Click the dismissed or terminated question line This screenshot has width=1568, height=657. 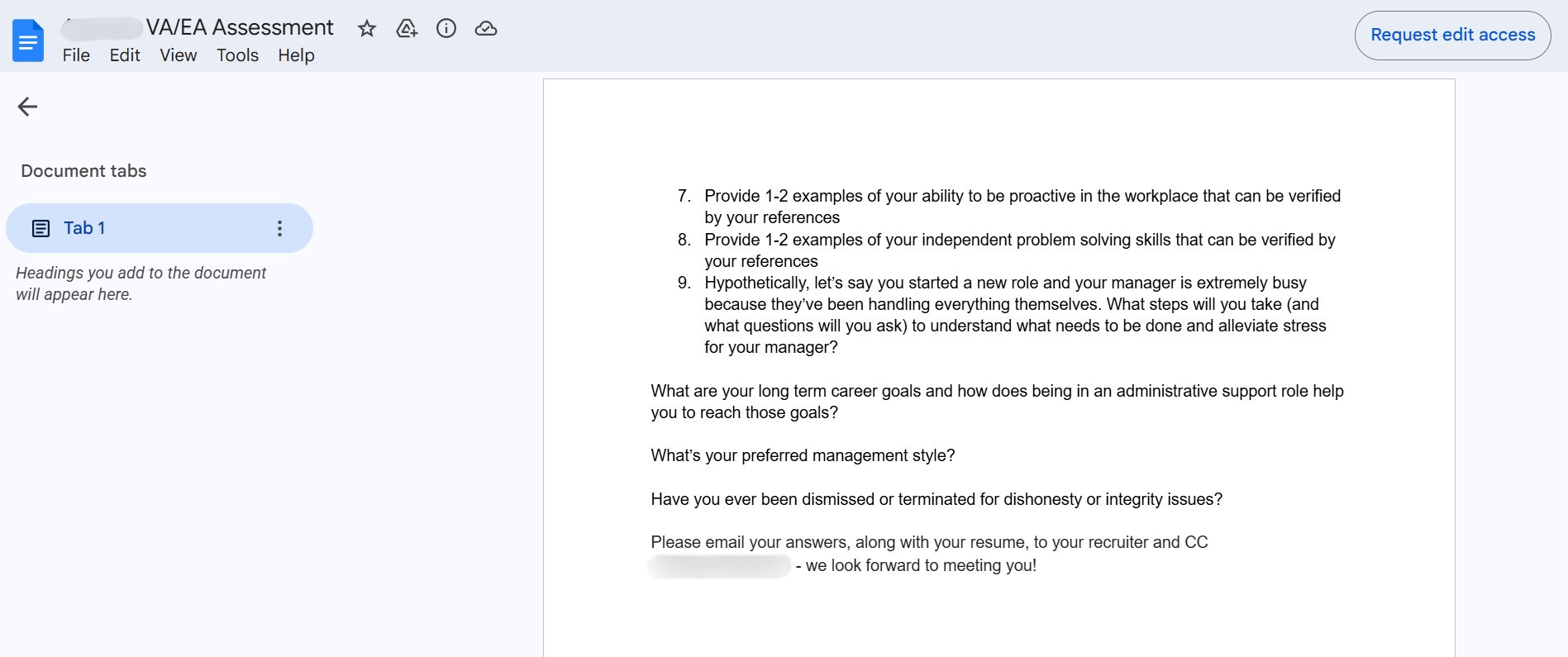point(937,500)
